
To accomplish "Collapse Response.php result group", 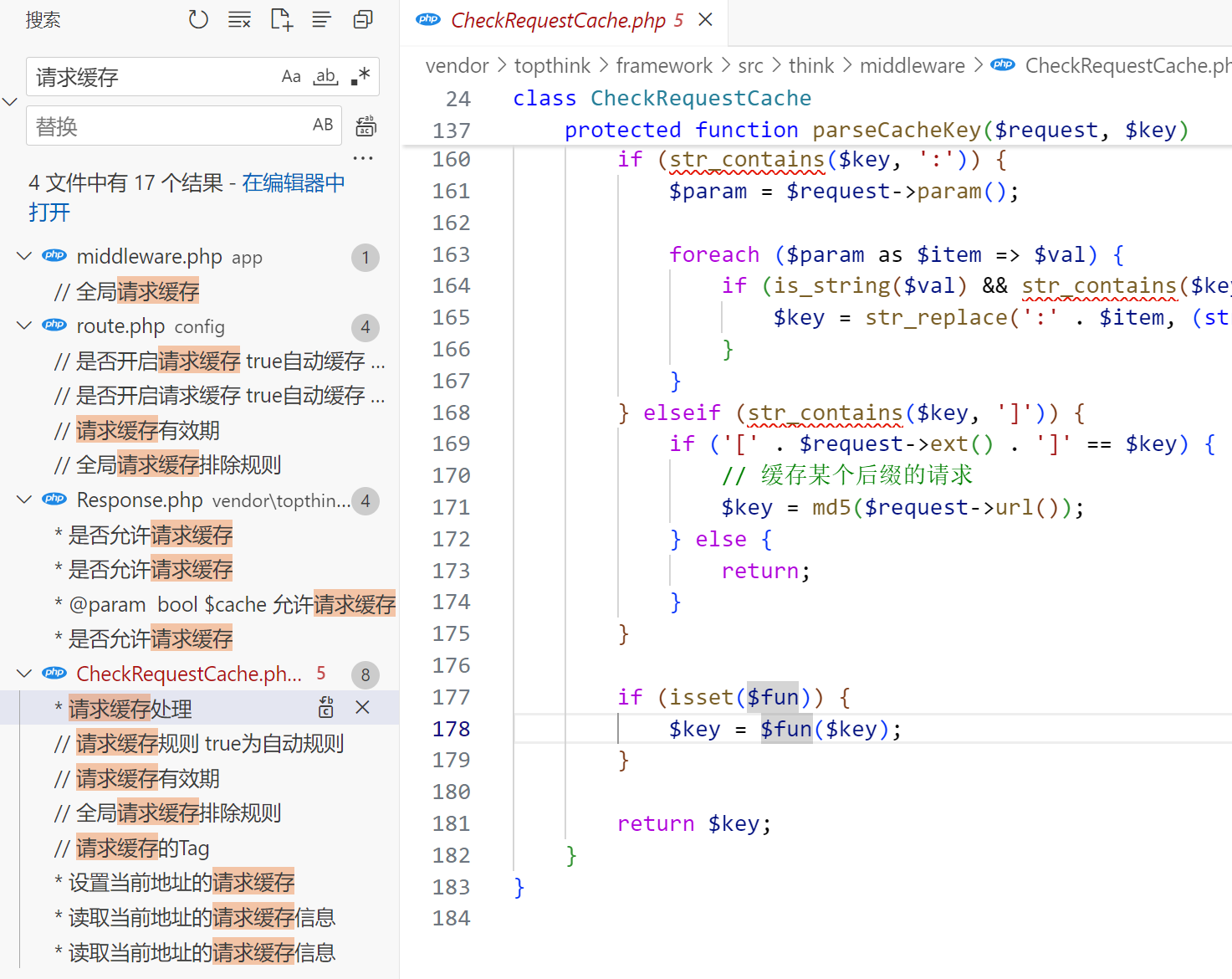I will coord(24,500).
